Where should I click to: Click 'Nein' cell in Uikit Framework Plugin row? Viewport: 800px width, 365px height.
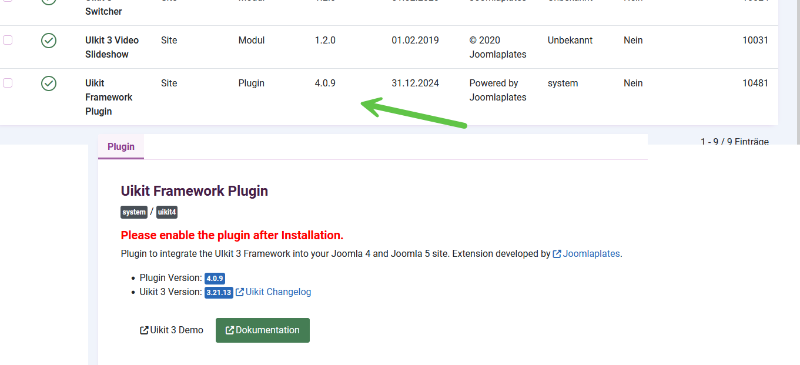point(633,83)
